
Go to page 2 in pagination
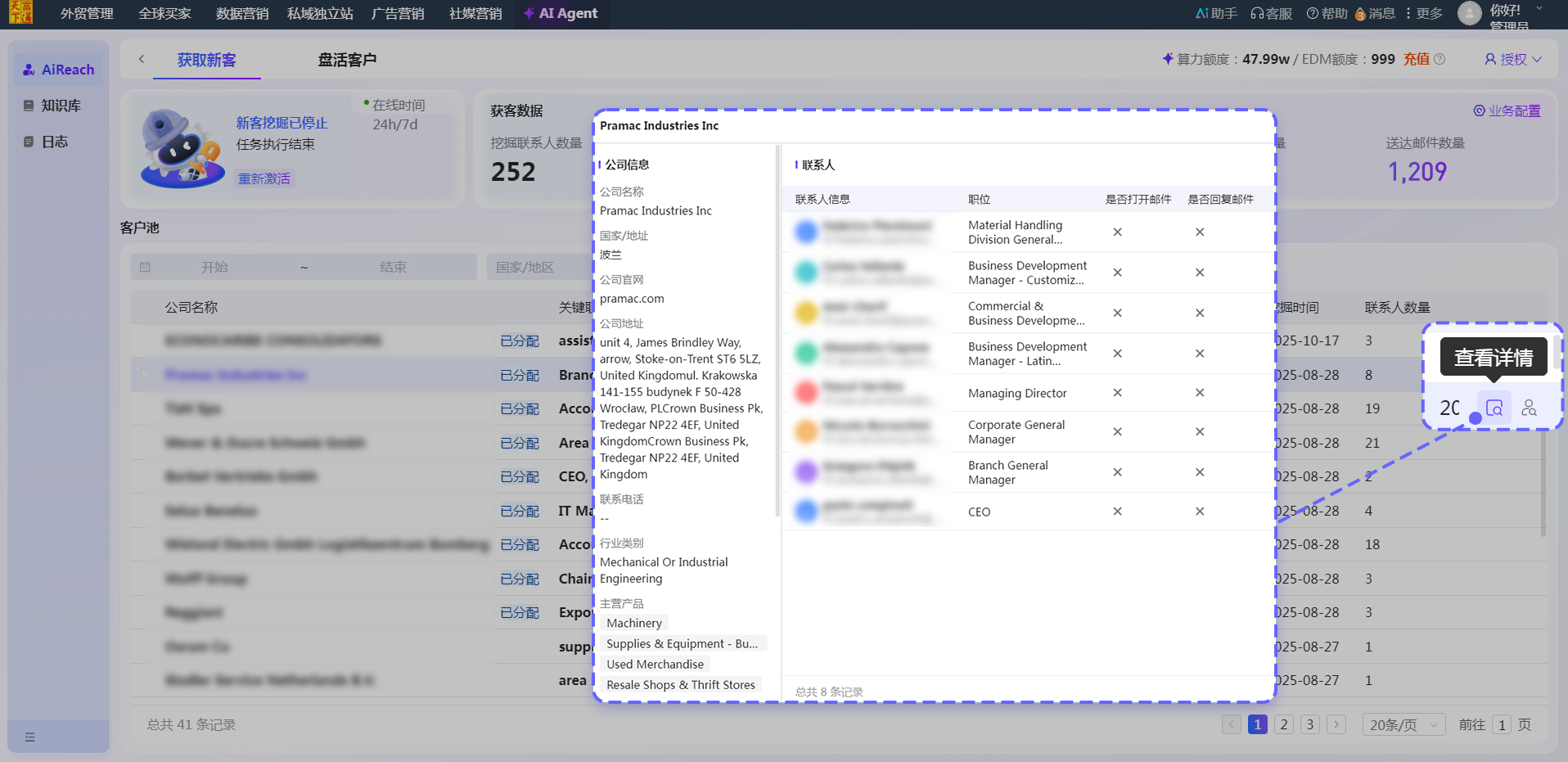(x=1284, y=724)
